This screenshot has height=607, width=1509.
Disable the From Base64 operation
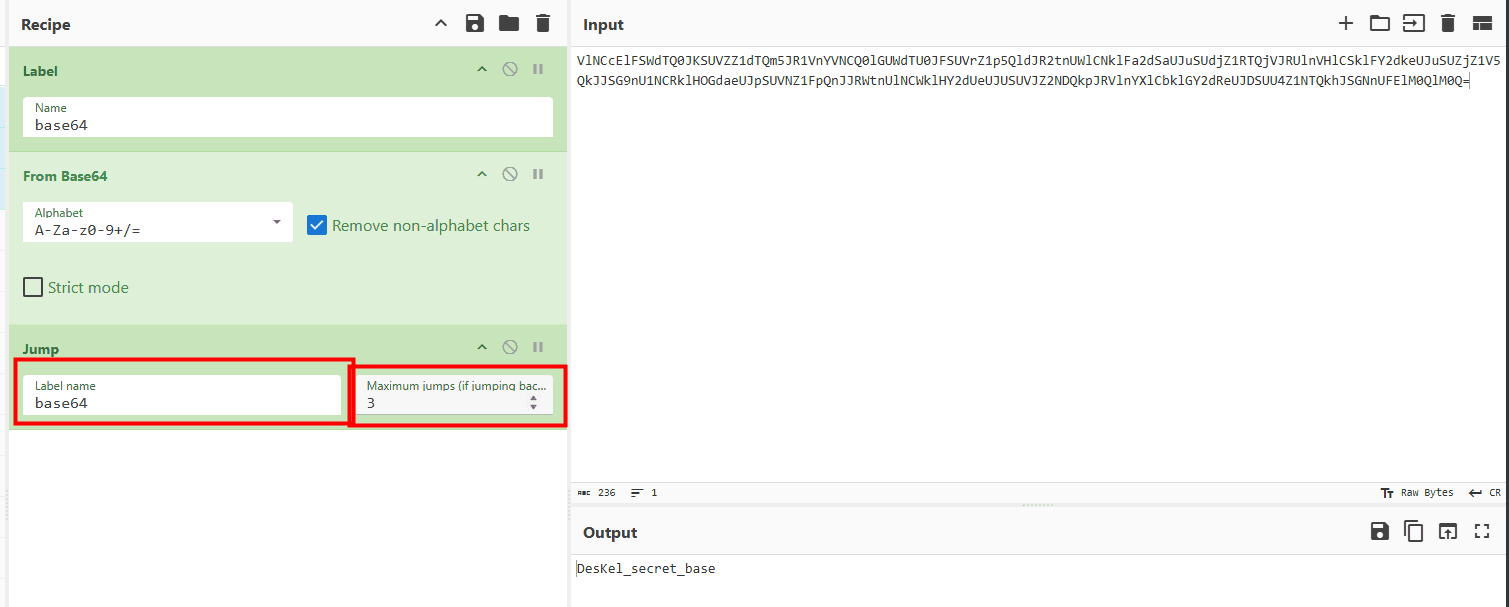[510, 175]
